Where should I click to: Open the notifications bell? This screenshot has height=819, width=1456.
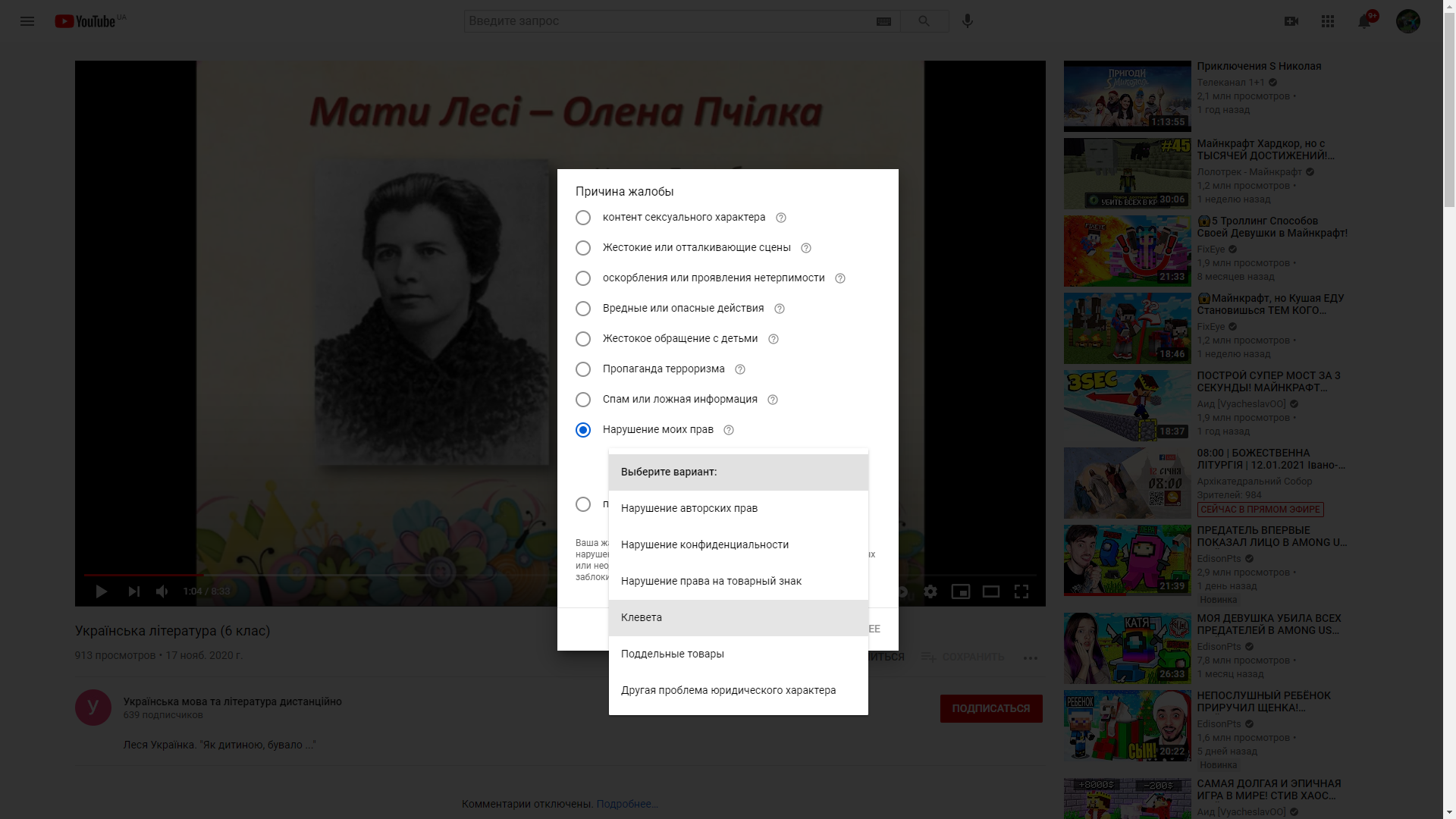click(1364, 21)
